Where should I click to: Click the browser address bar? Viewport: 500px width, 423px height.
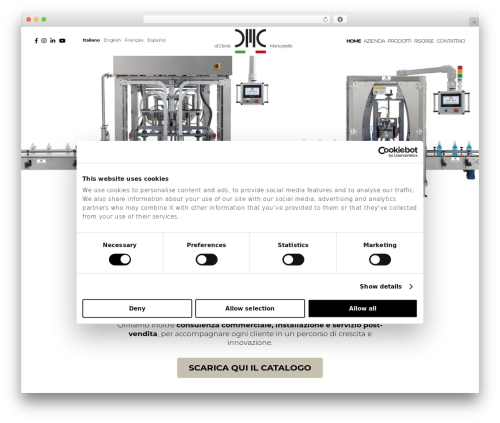237,20
